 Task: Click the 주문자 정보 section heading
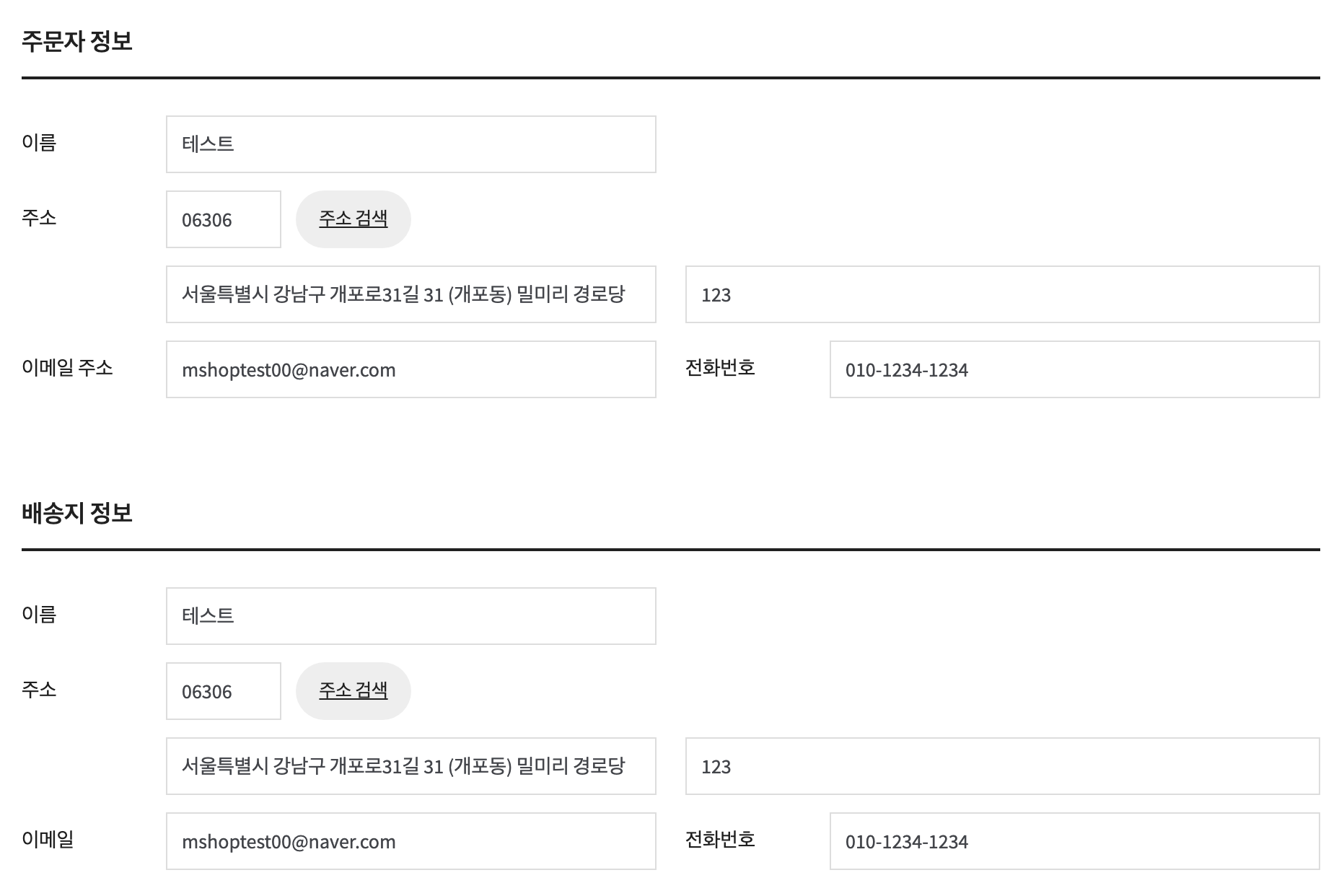point(77,41)
